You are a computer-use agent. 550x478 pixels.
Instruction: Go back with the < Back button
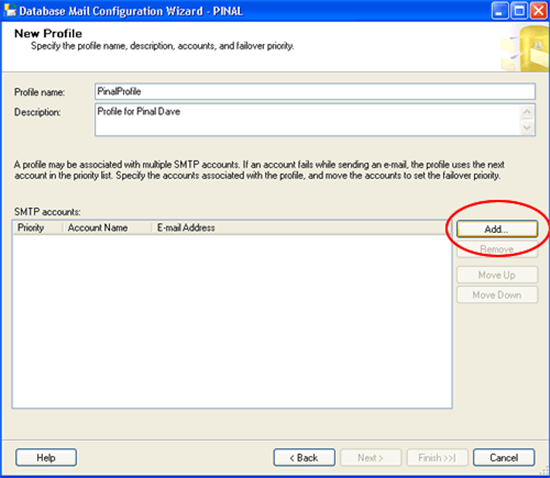coord(304,458)
